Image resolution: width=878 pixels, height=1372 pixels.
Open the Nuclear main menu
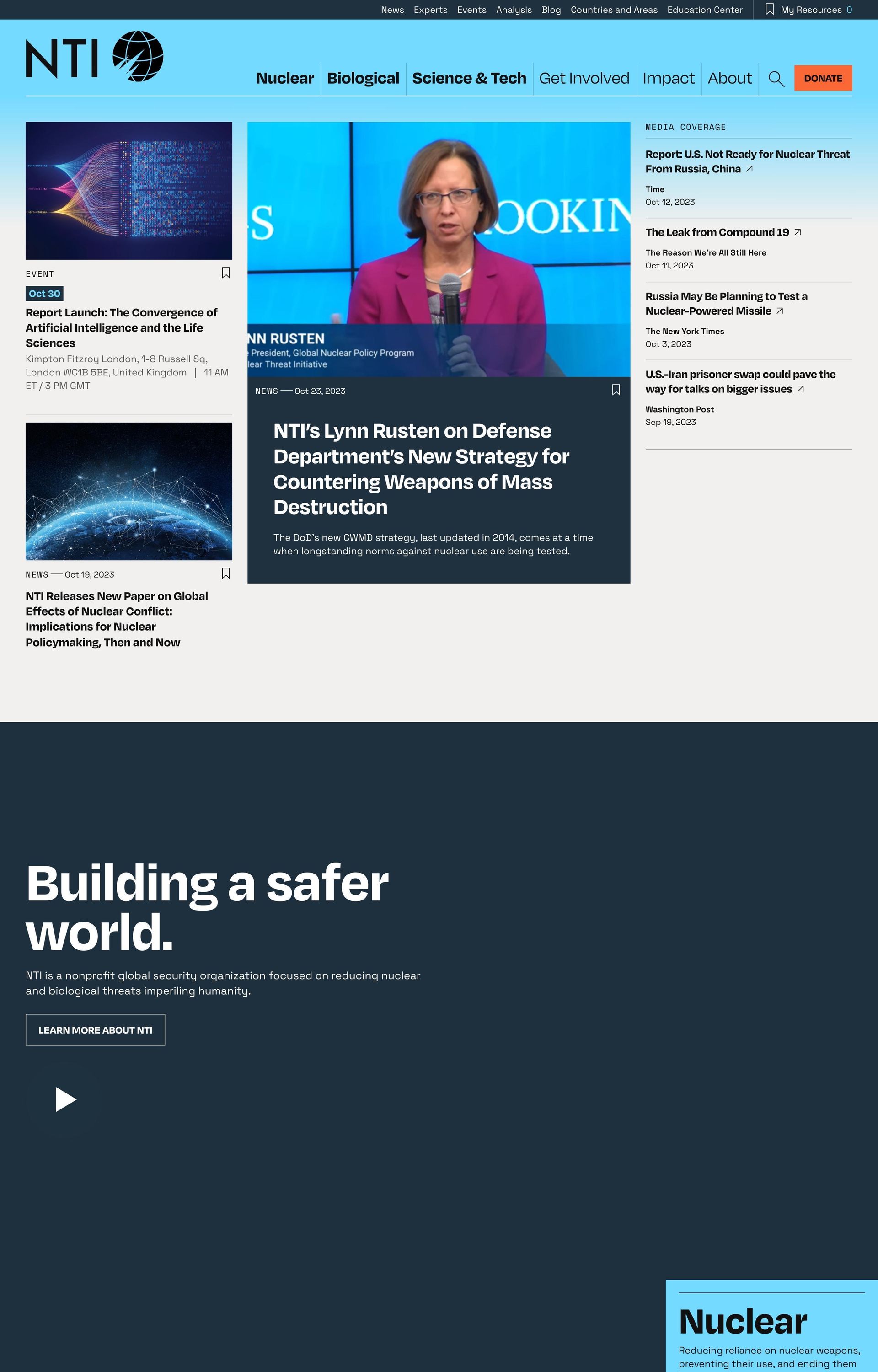[x=284, y=79]
